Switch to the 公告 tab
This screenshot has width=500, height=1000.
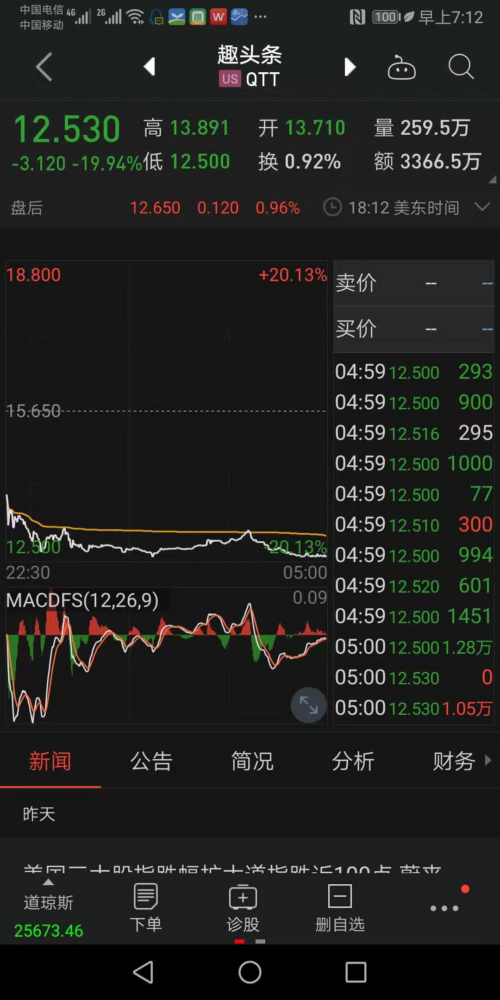click(x=151, y=761)
